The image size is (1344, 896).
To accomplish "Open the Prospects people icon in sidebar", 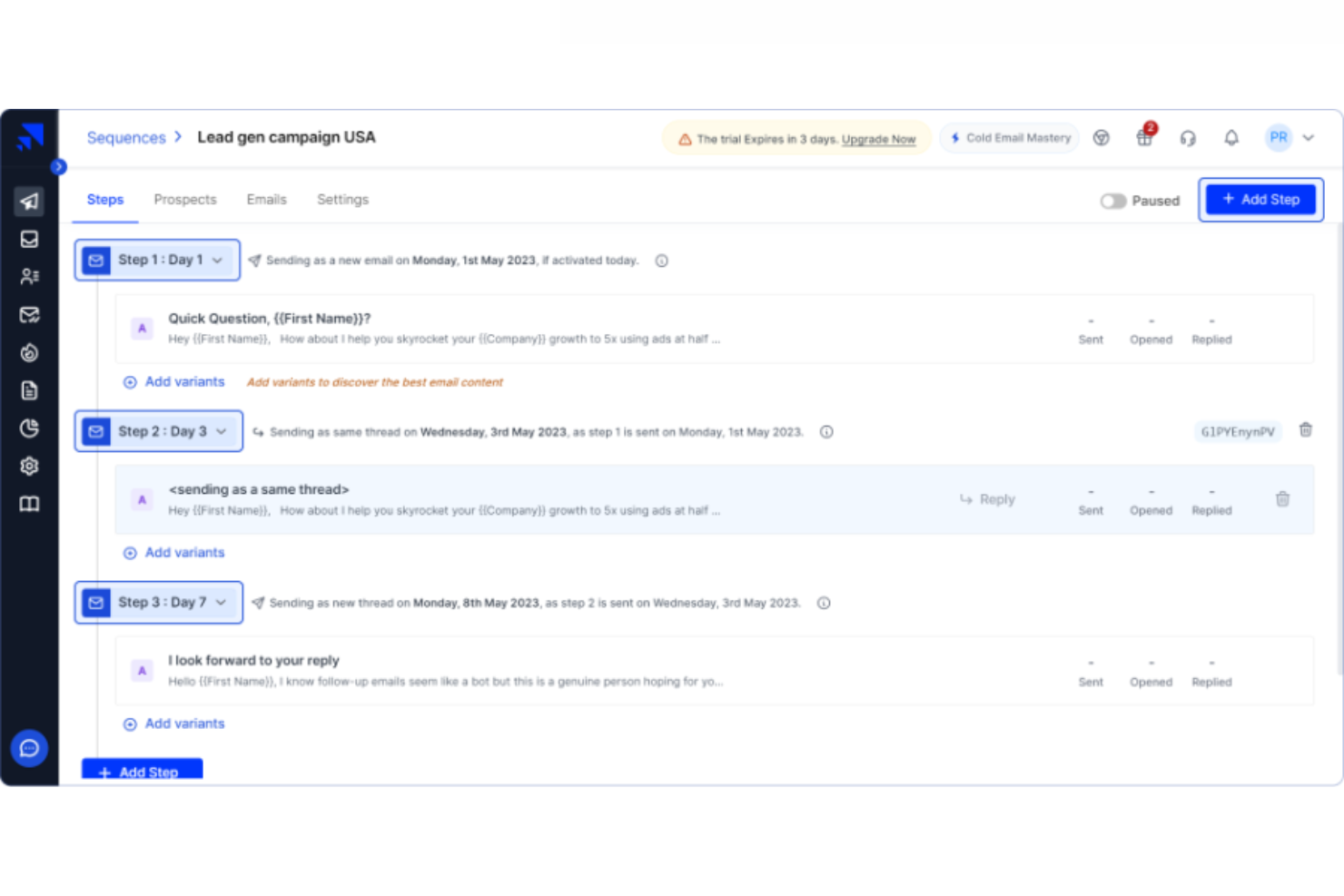I will pos(30,277).
